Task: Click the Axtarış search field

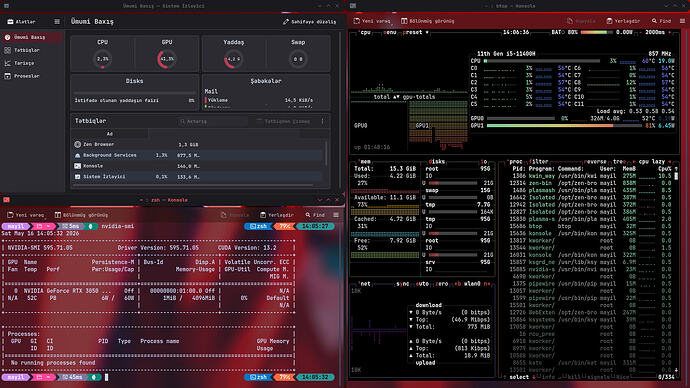Action: pyautogui.click(x=213, y=121)
